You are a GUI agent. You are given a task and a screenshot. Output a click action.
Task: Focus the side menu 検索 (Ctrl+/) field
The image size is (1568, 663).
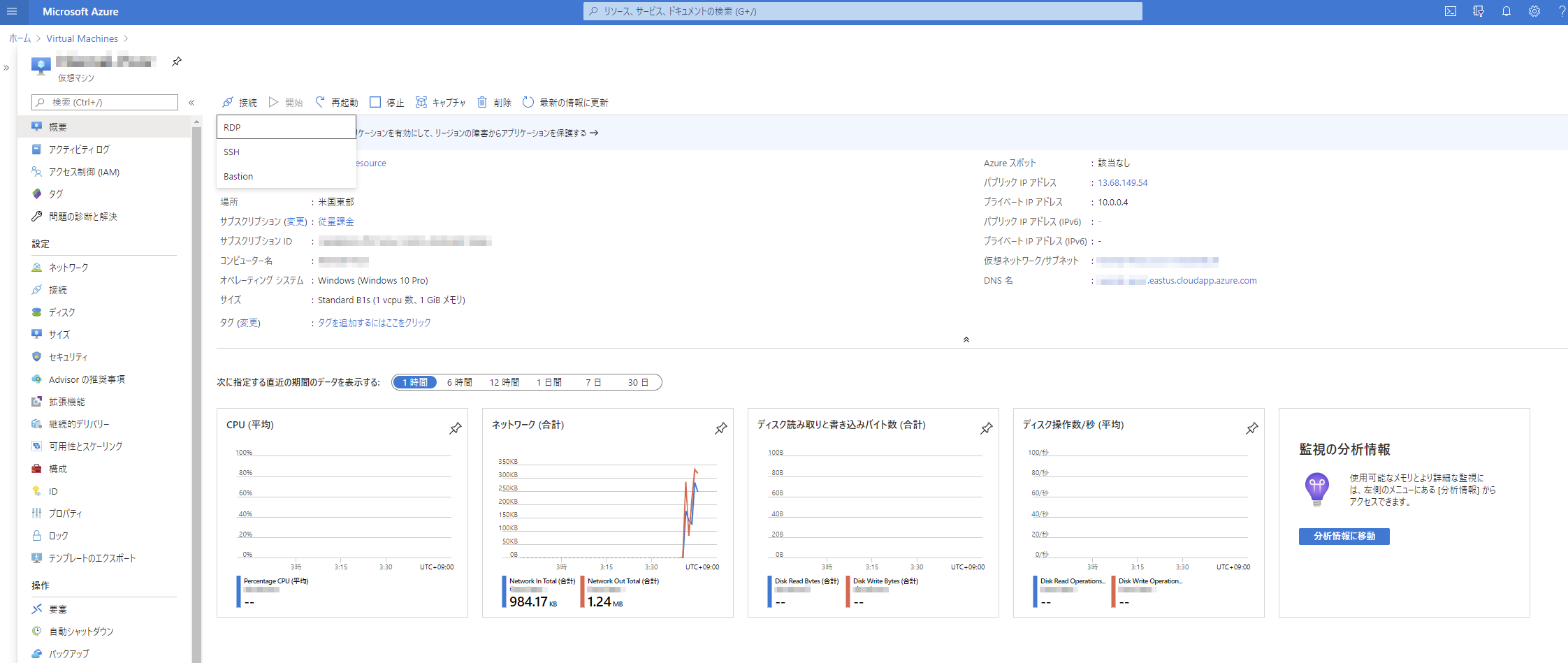[105, 102]
